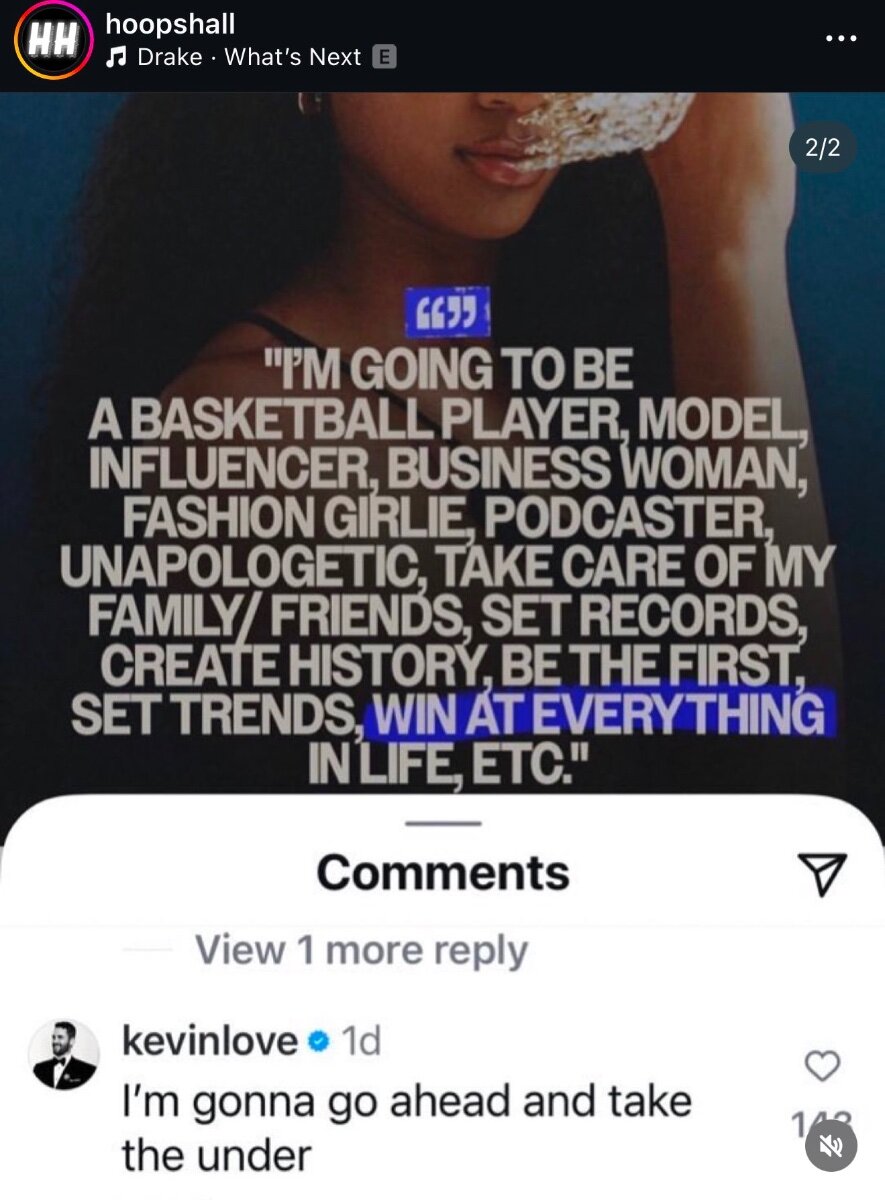Tap the 1d timestamp on kevinlove's comment
The image size is (885, 1200).
pyautogui.click(x=361, y=1043)
